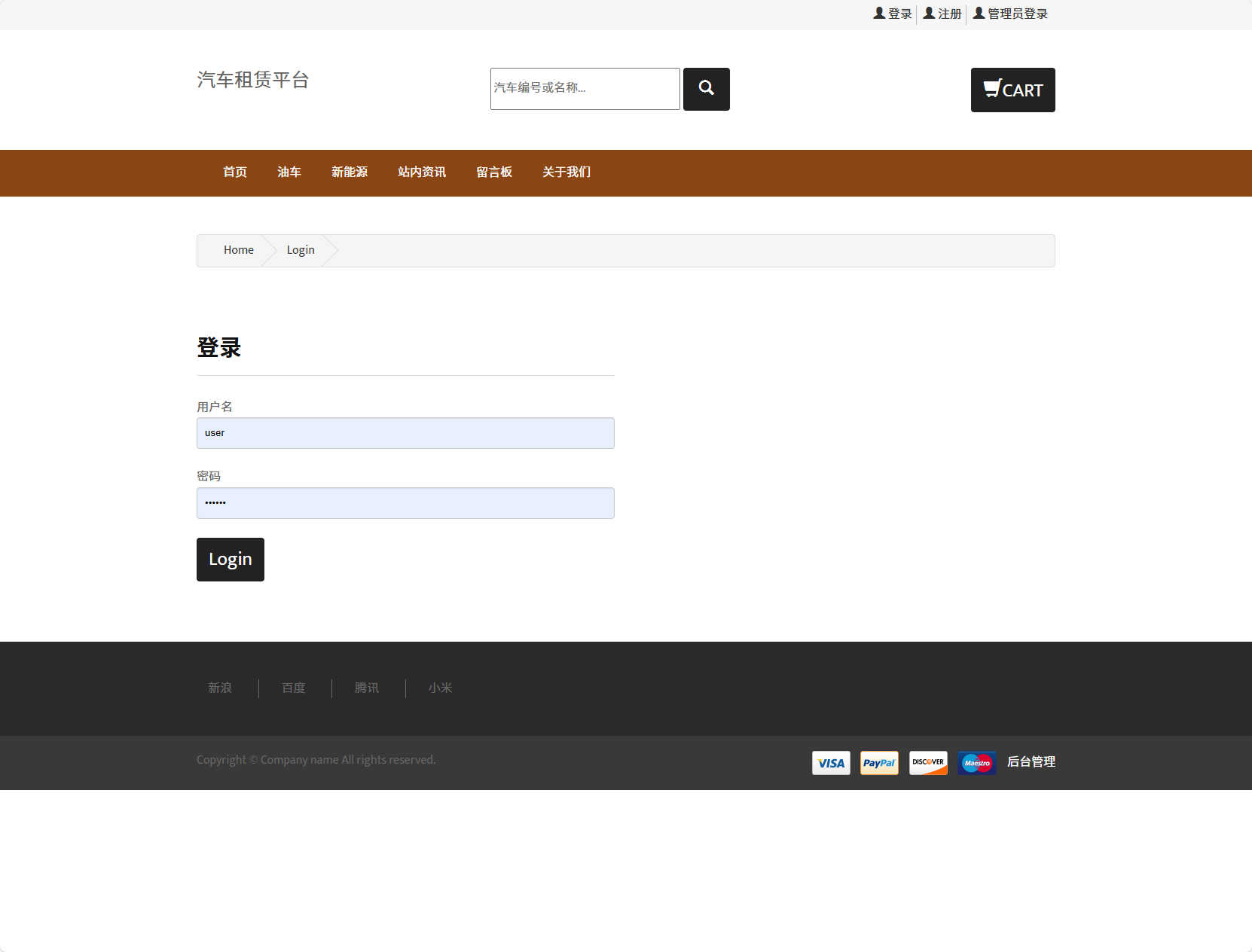Open the 新能源 section
Screen dimensions: 1252x952
350,172
